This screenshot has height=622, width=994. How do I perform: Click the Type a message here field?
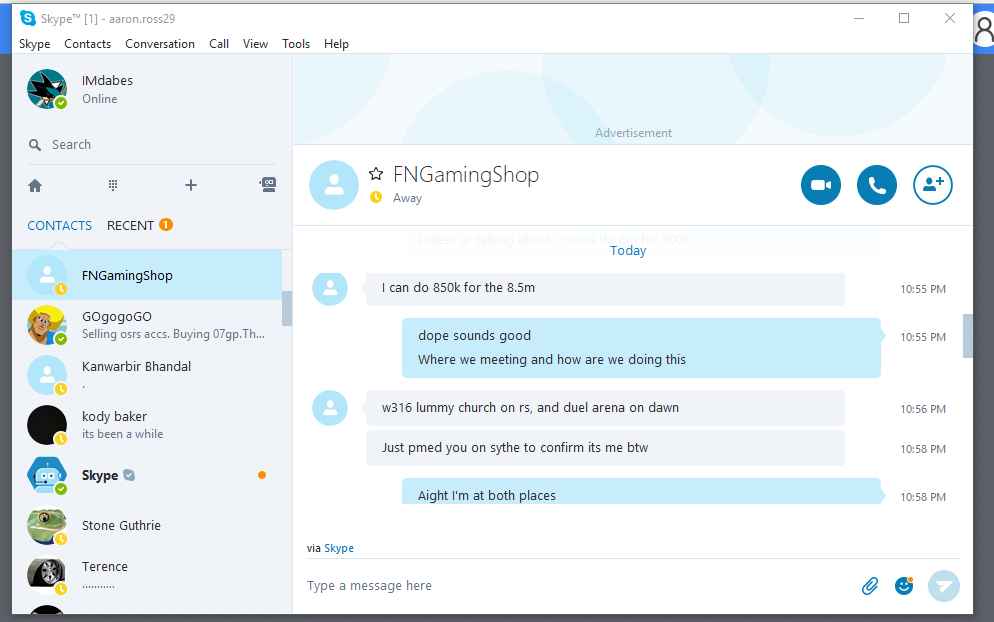point(577,586)
